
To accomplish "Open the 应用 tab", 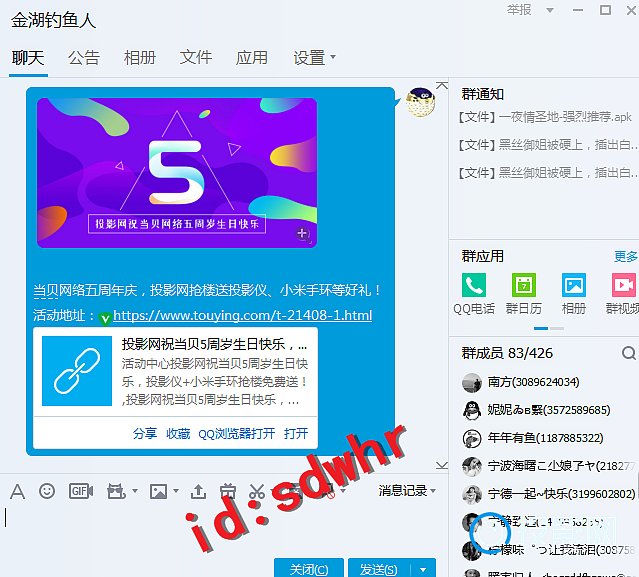I will [251, 57].
